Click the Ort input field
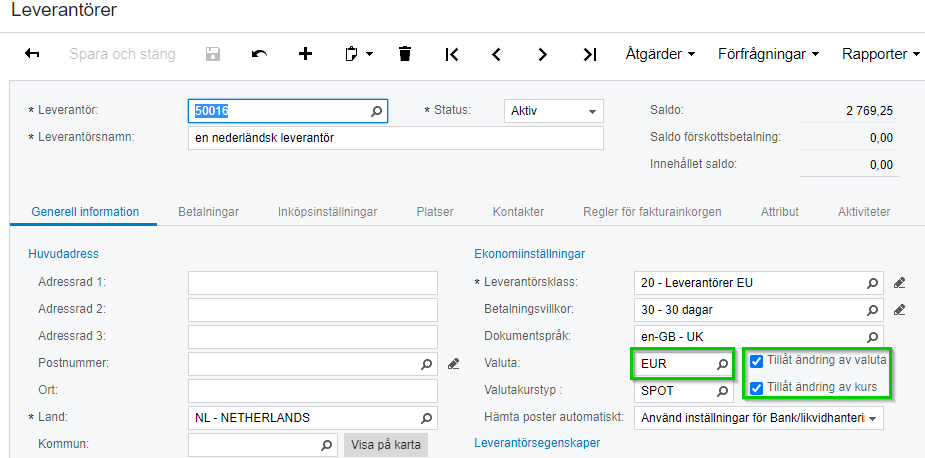 [x=313, y=391]
